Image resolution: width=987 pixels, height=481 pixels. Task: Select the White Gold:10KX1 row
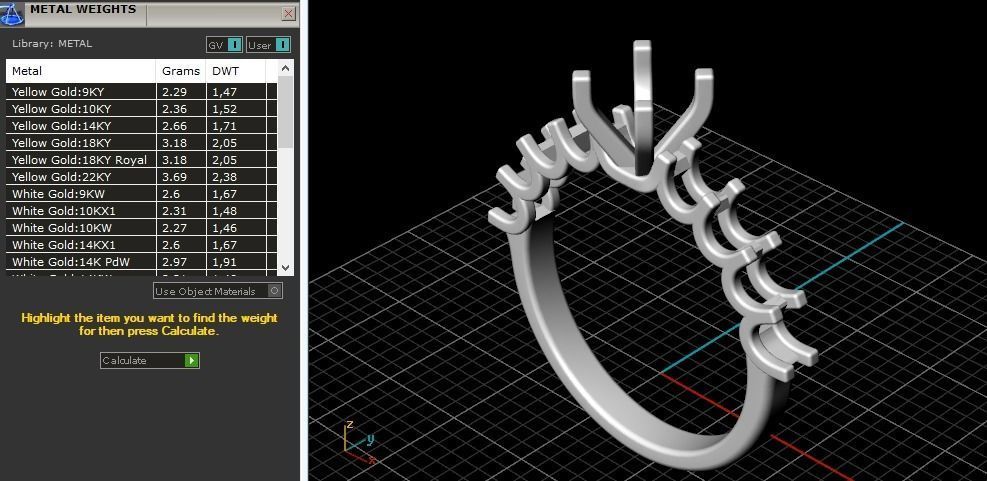point(142,211)
